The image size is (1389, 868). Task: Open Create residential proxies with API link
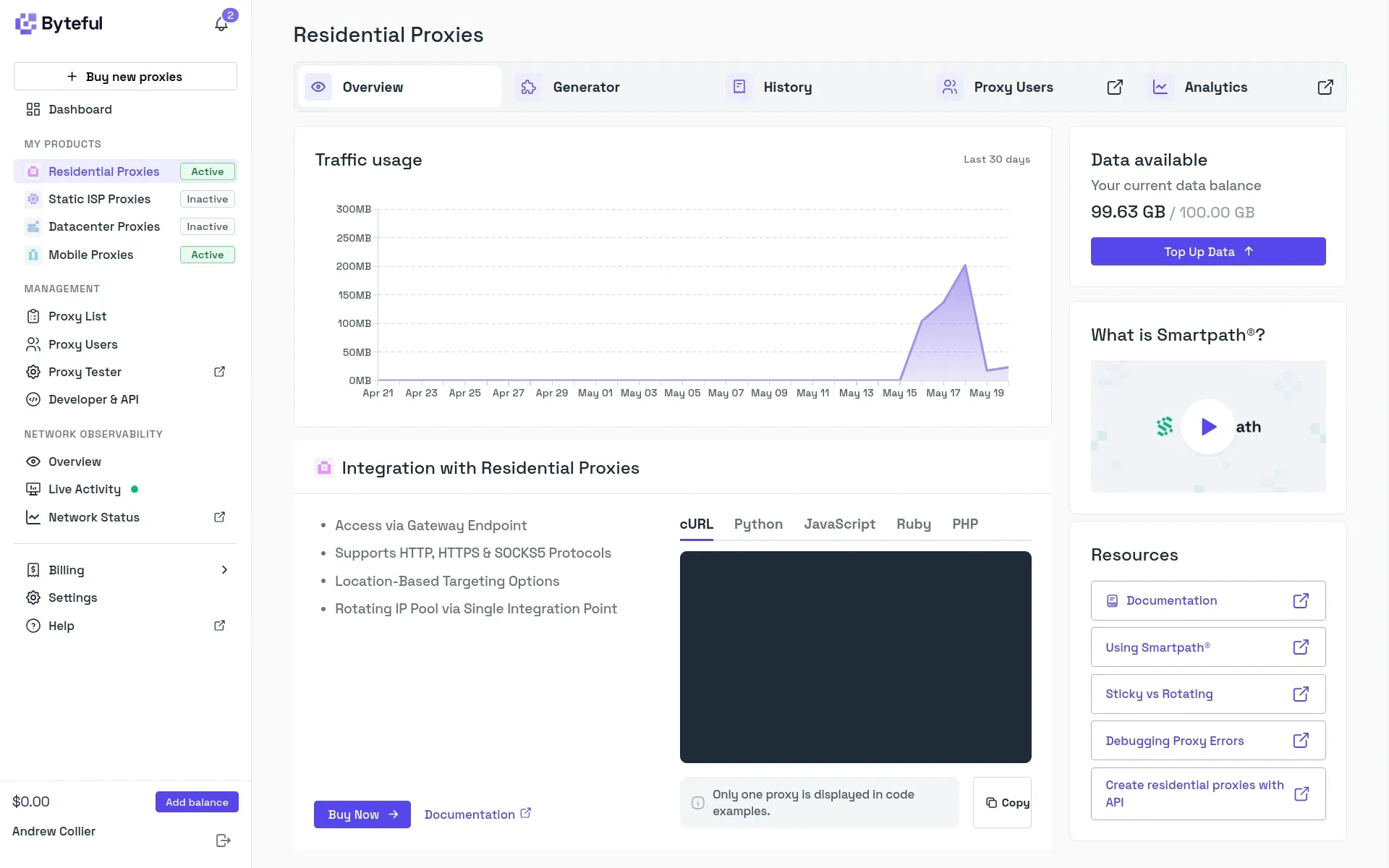tap(1208, 793)
